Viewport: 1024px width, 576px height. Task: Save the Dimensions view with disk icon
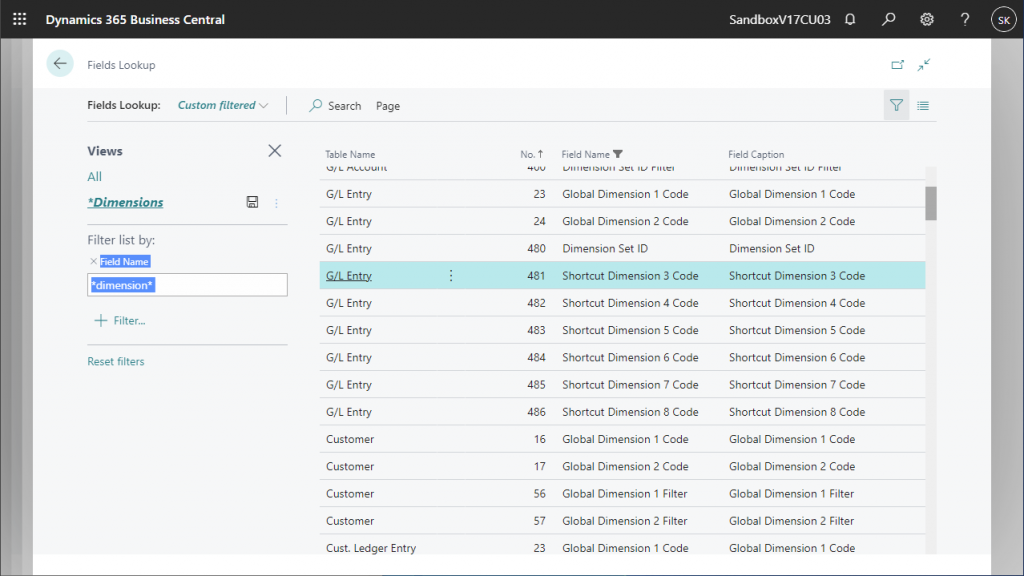252,202
